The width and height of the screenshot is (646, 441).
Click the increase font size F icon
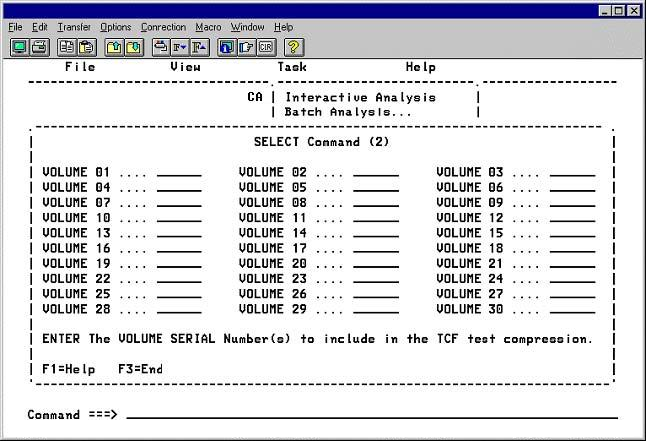(200, 47)
